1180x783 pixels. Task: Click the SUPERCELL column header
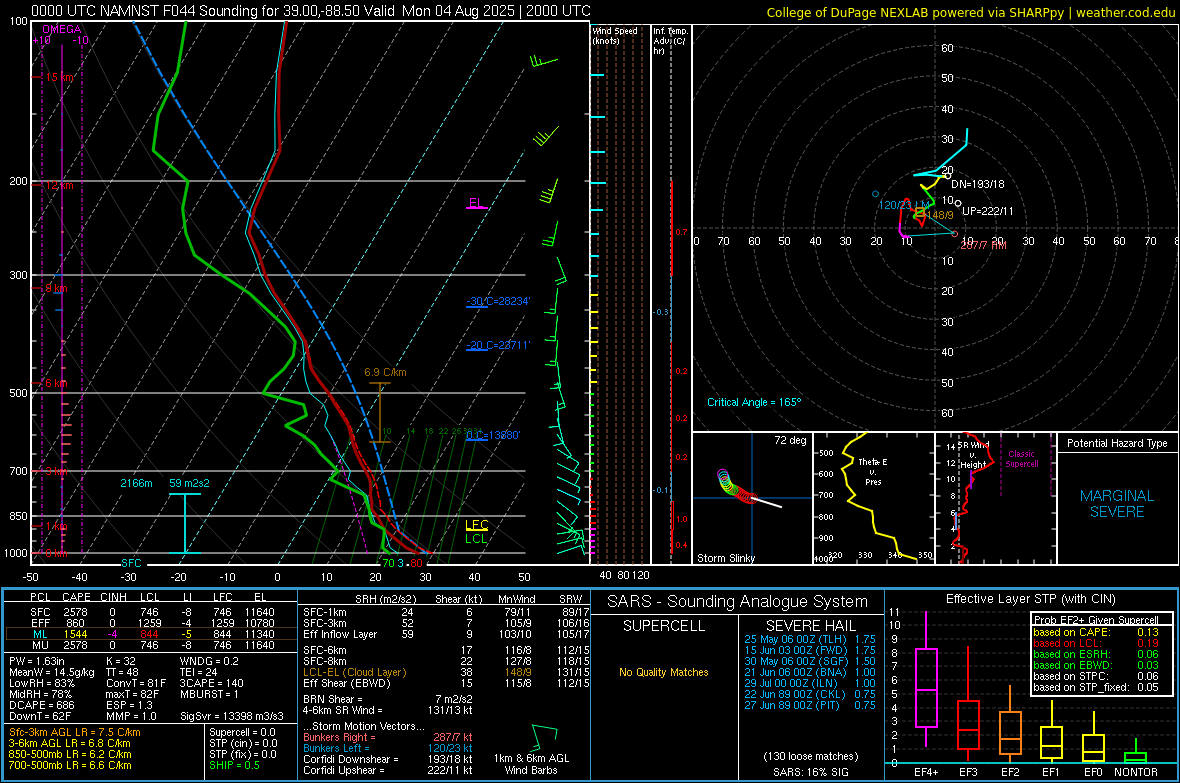664,626
